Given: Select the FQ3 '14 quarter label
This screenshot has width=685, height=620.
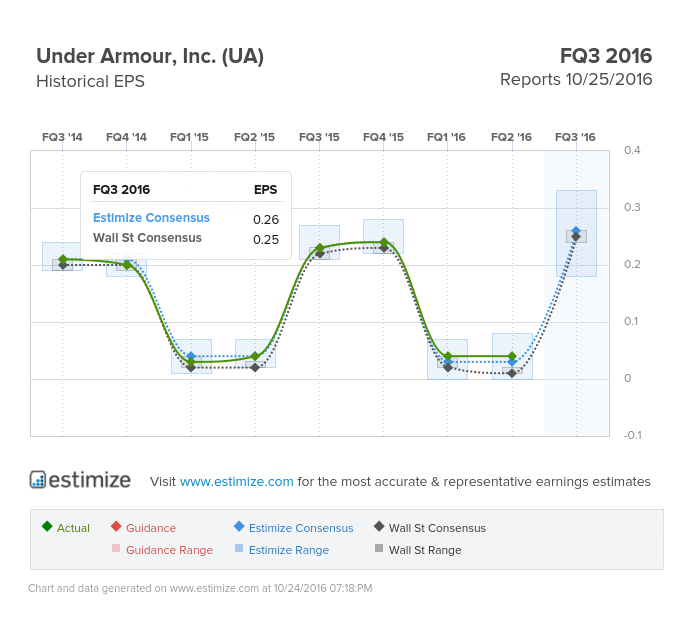Looking at the screenshot, I should (x=62, y=137).
